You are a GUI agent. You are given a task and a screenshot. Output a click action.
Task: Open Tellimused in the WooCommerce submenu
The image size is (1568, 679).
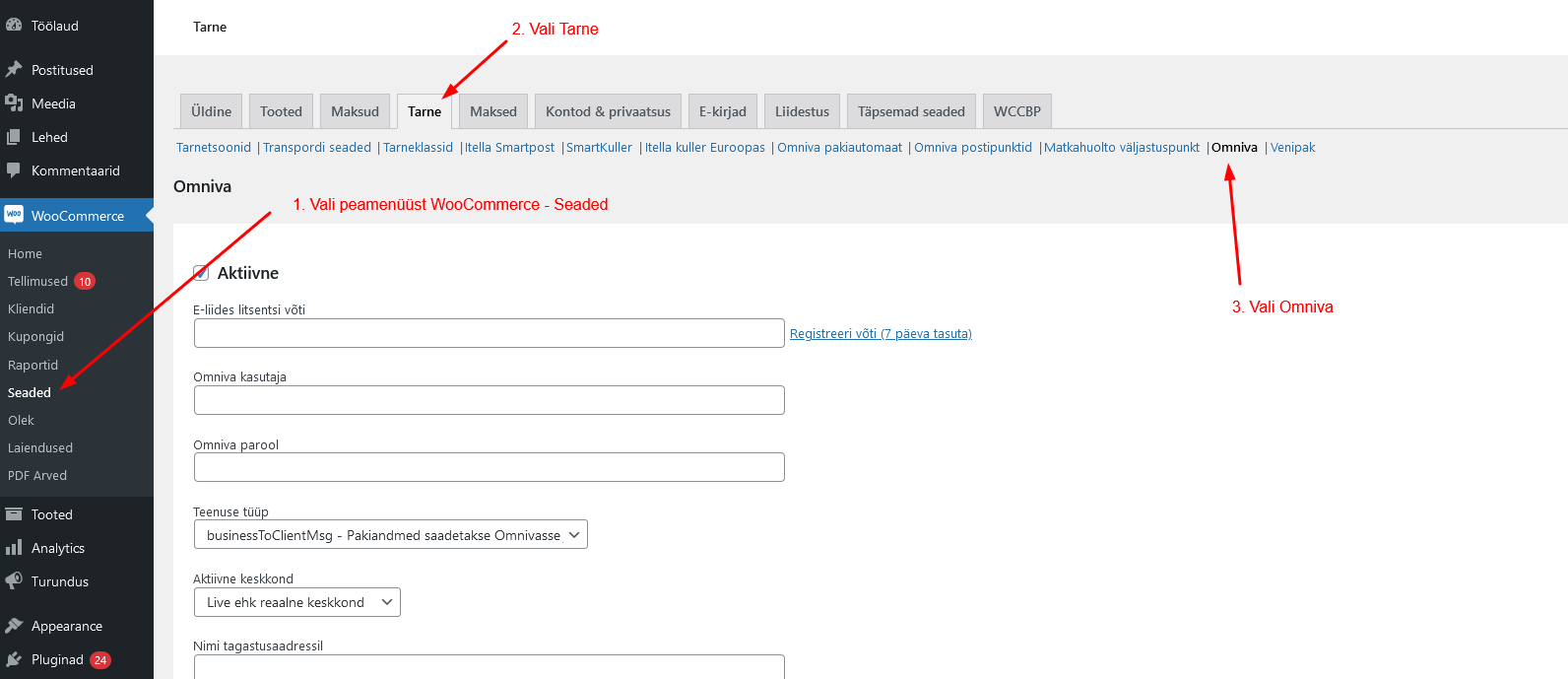point(38,282)
